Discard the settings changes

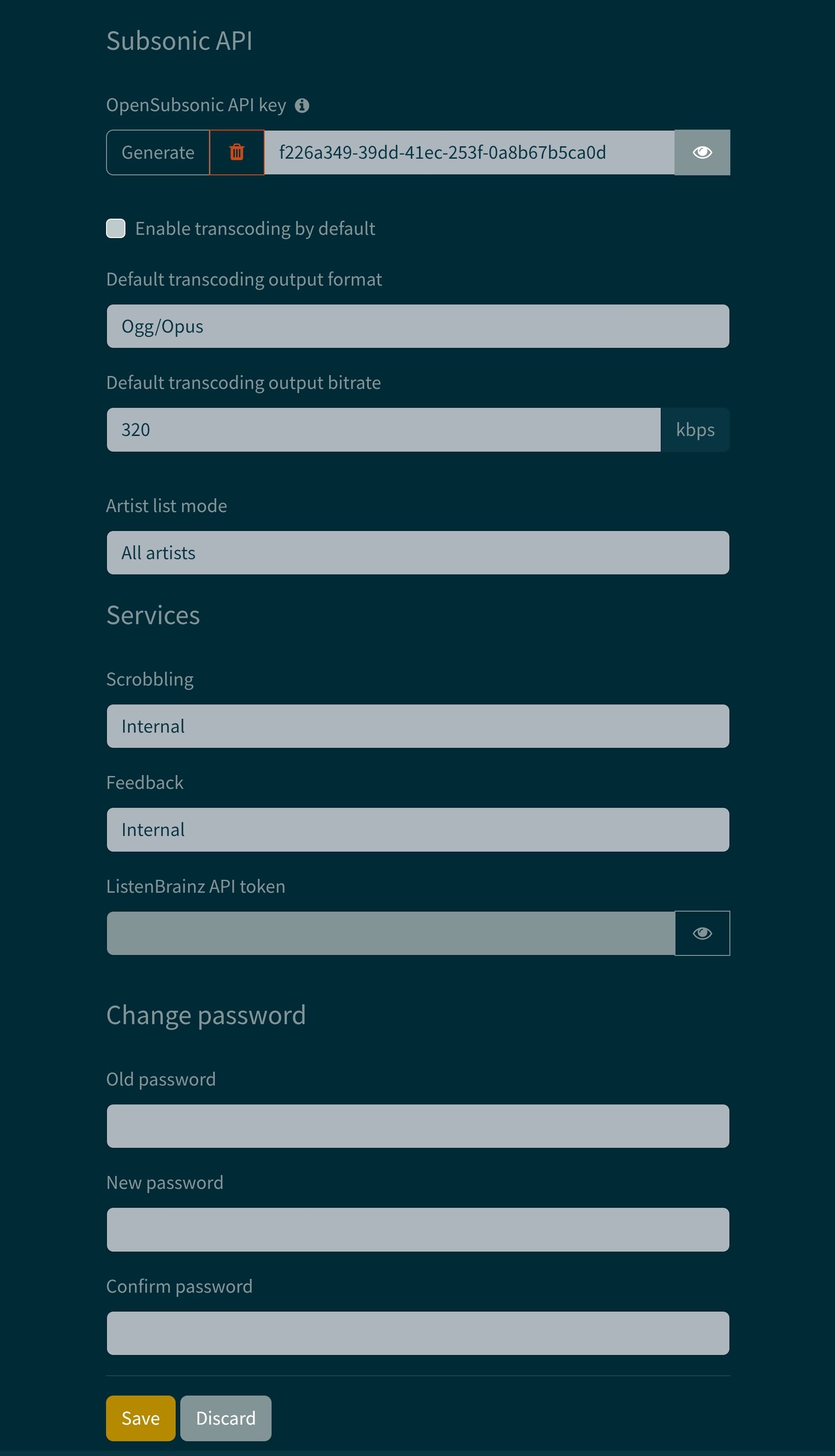coord(226,1418)
